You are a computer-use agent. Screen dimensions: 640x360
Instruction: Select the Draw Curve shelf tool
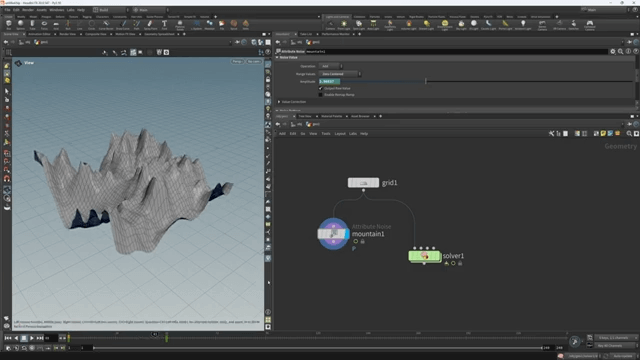[123, 24]
